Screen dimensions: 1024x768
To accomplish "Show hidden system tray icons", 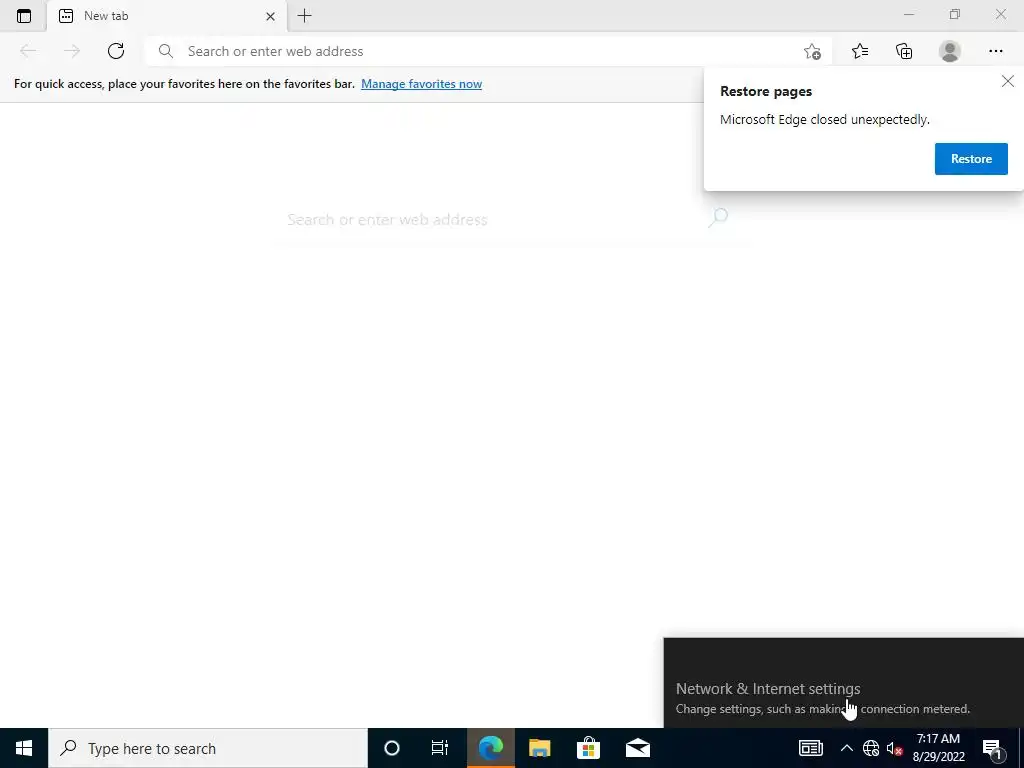I will [x=846, y=748].
